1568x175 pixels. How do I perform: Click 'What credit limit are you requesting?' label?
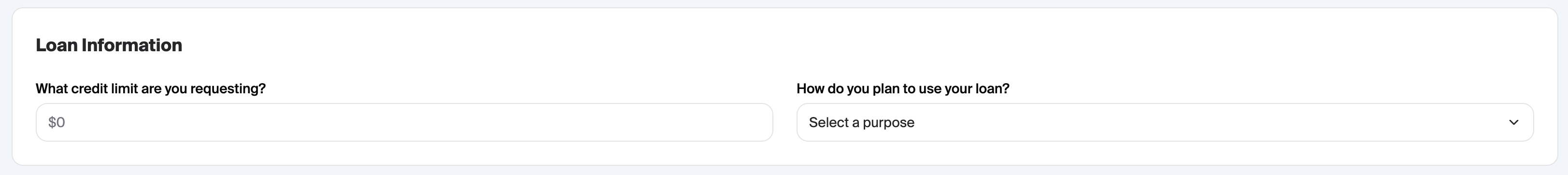(x=151, y=88)
